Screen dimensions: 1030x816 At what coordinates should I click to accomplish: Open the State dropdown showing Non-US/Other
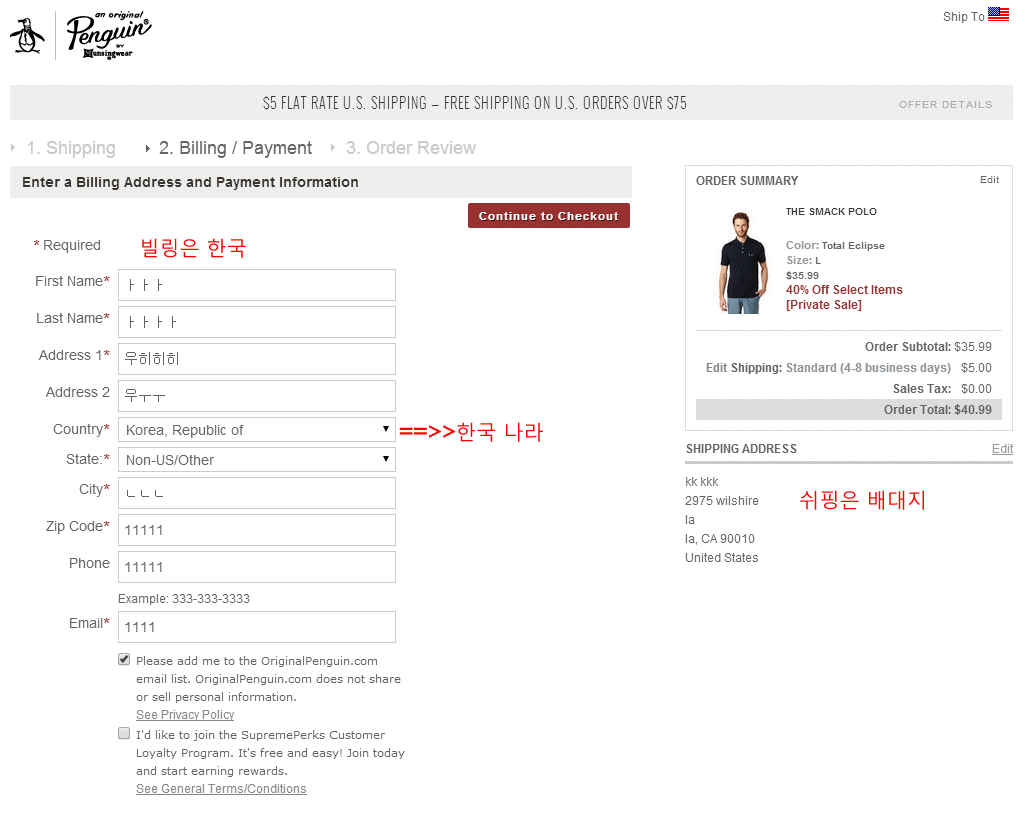[257, 459]
